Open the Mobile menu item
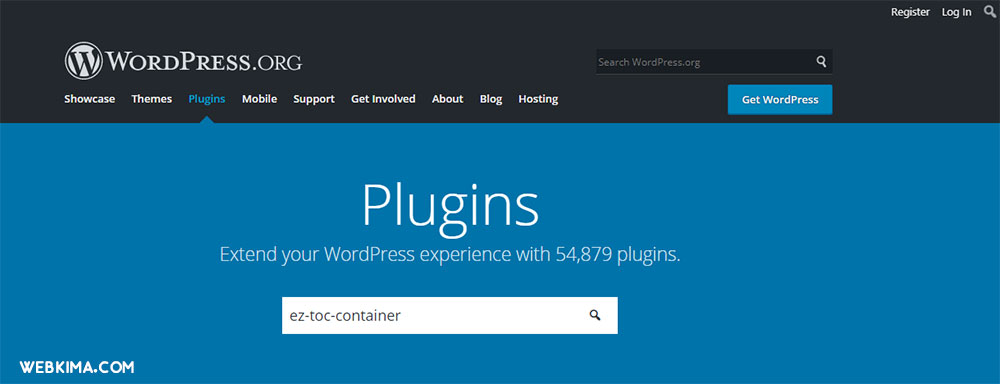The height and width of the screenshot is (384, 1000). (x=260, y=99)
